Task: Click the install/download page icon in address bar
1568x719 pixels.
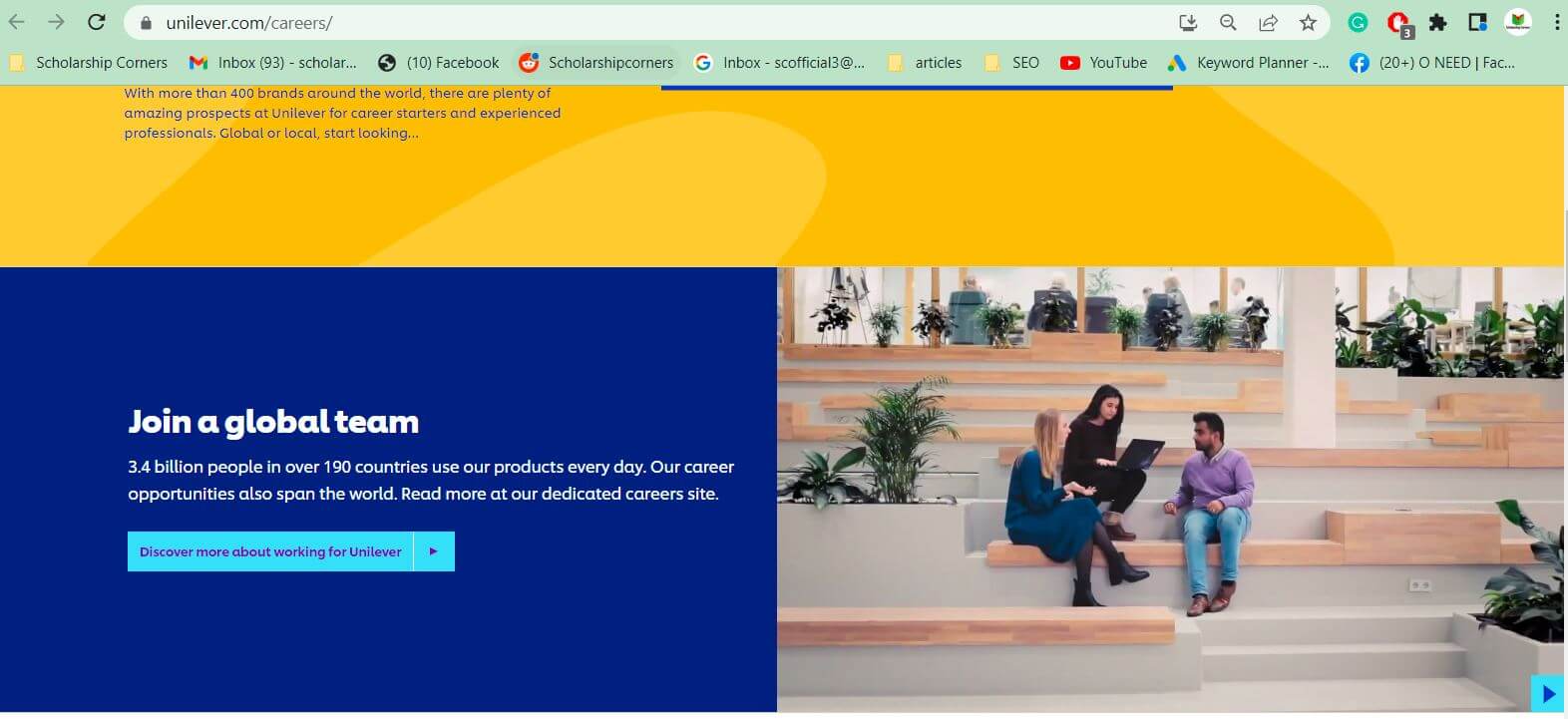Action: click(x=1188, y=23)
